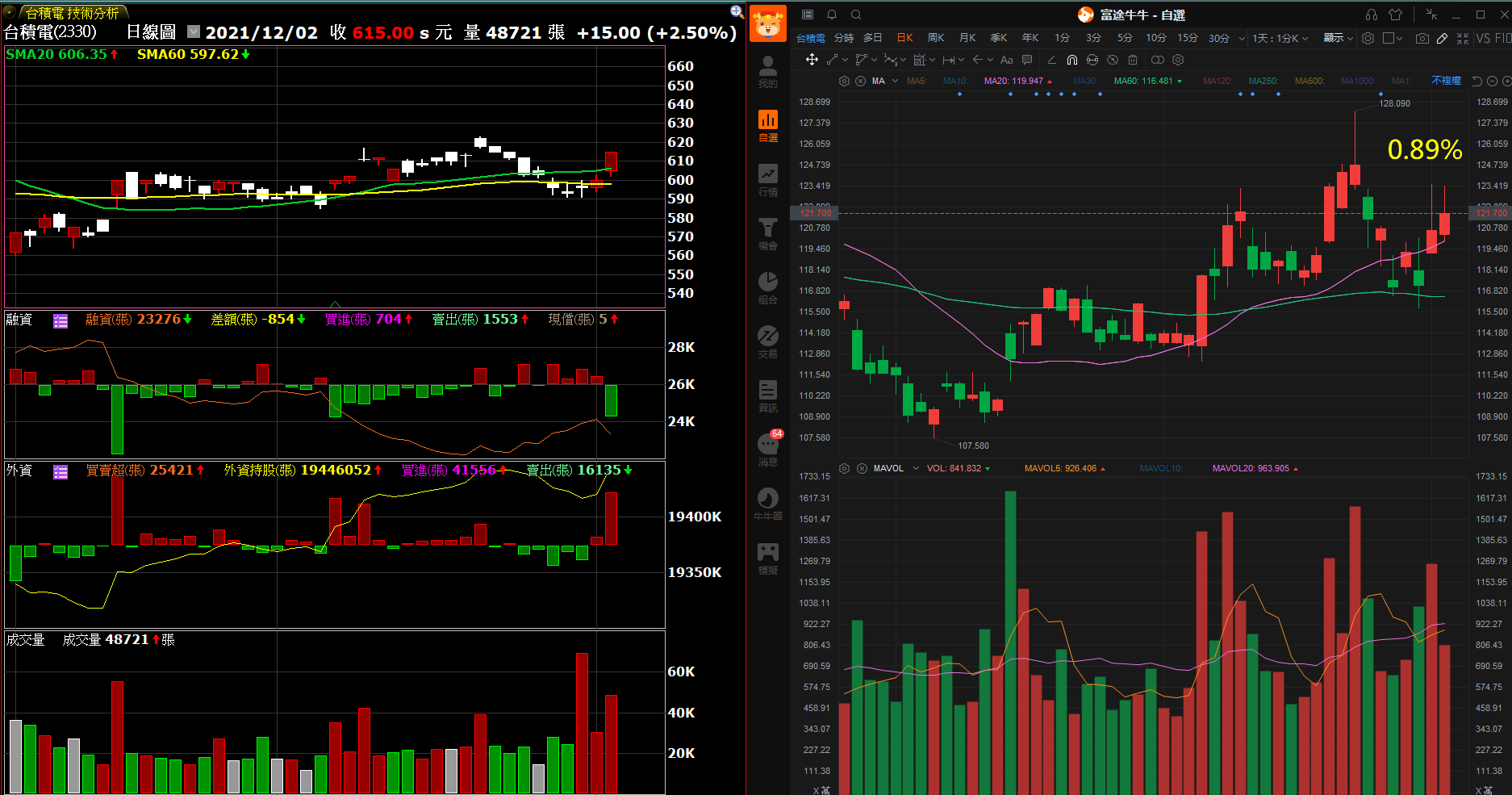The image size is (1512, 795).
Task: Expand the polygon tool options arrow
Action: 874,60
